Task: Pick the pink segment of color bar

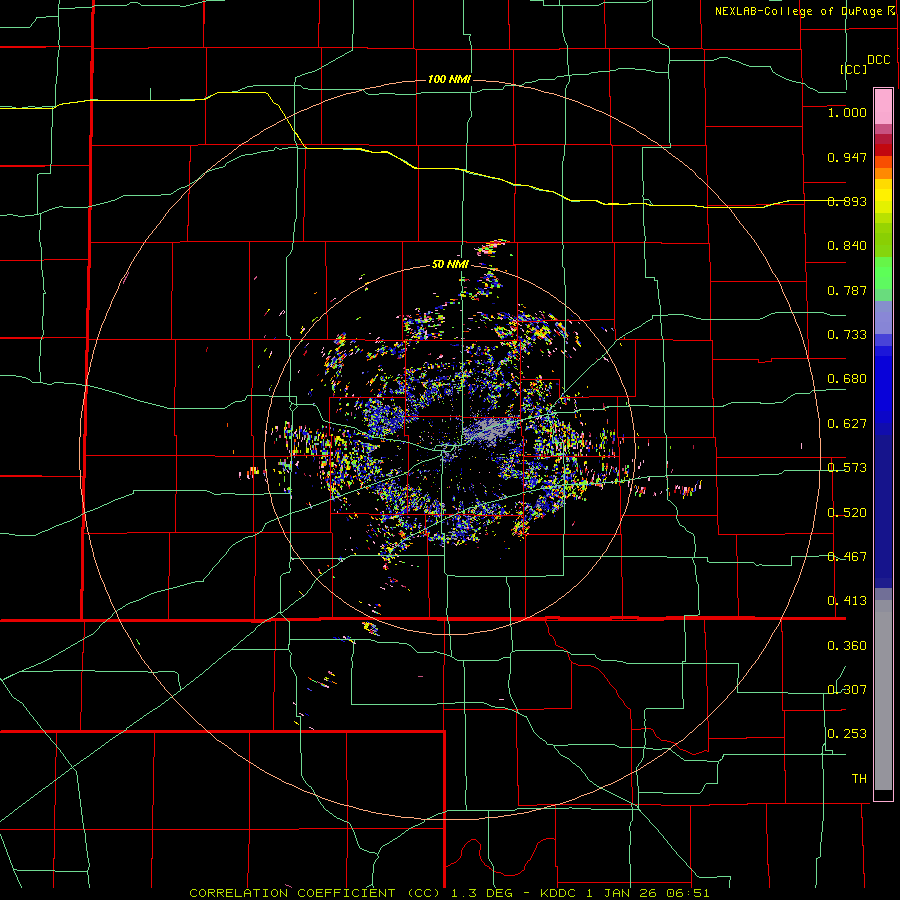Action: tap(883, 106)
